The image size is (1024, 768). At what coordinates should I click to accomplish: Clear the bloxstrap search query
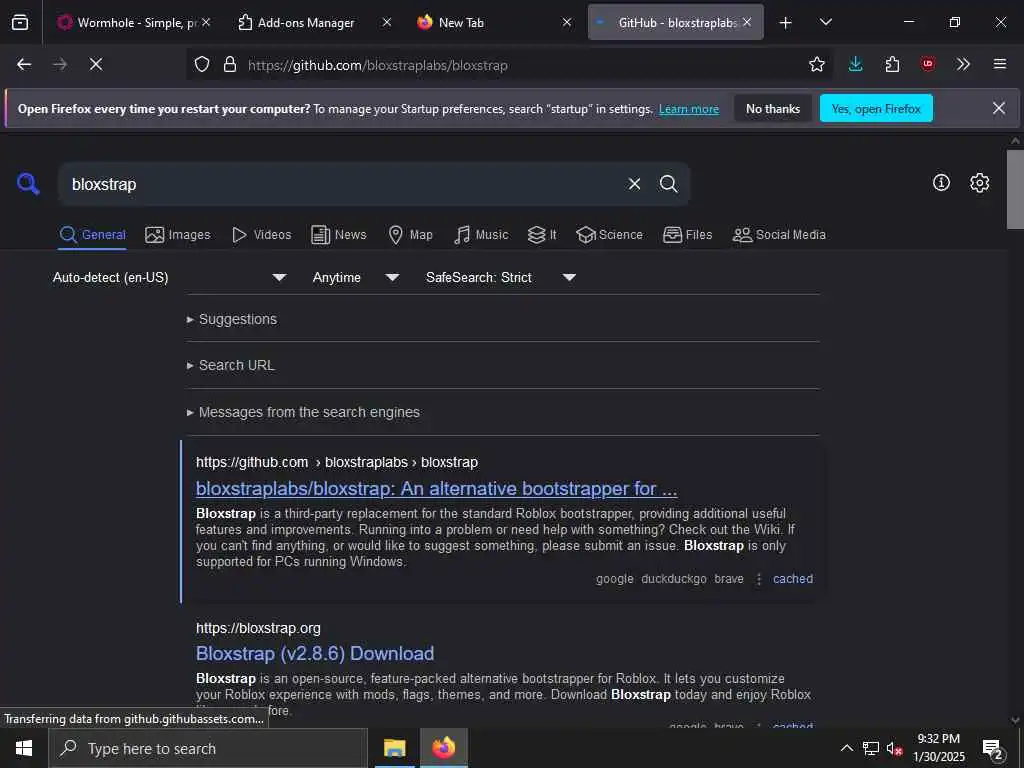click(634, 184)
